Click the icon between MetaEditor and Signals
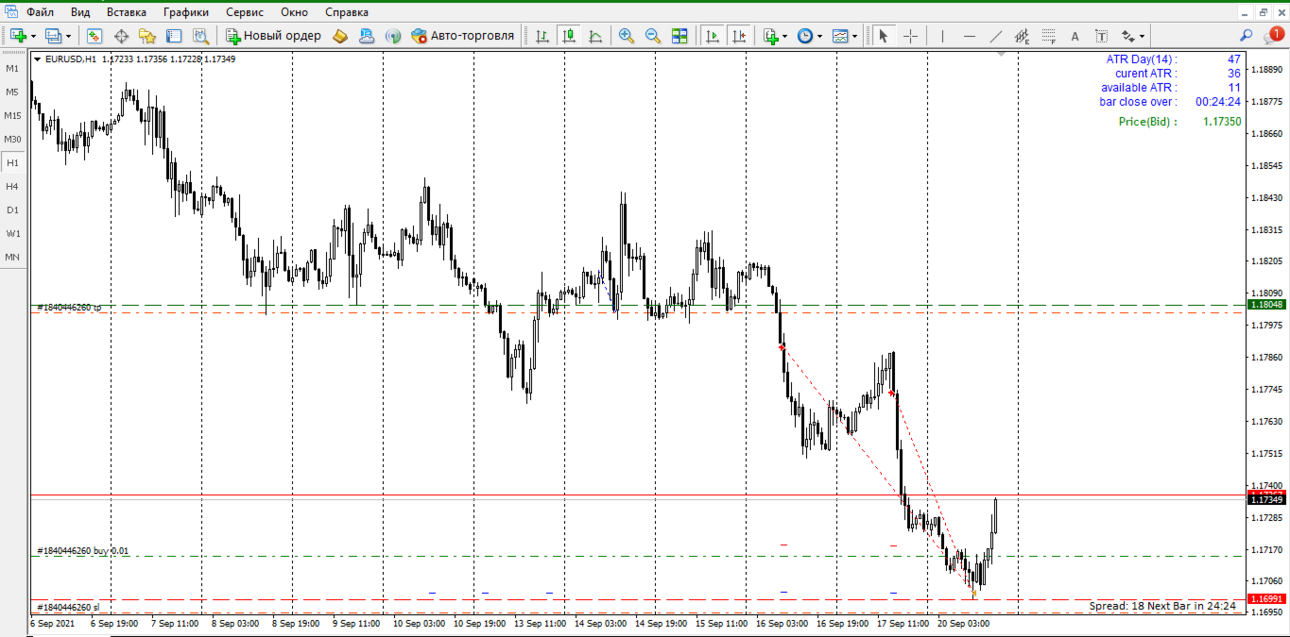Image resolution: width=1290 pixels, height=637 pixels. click(x=366, y=36)
